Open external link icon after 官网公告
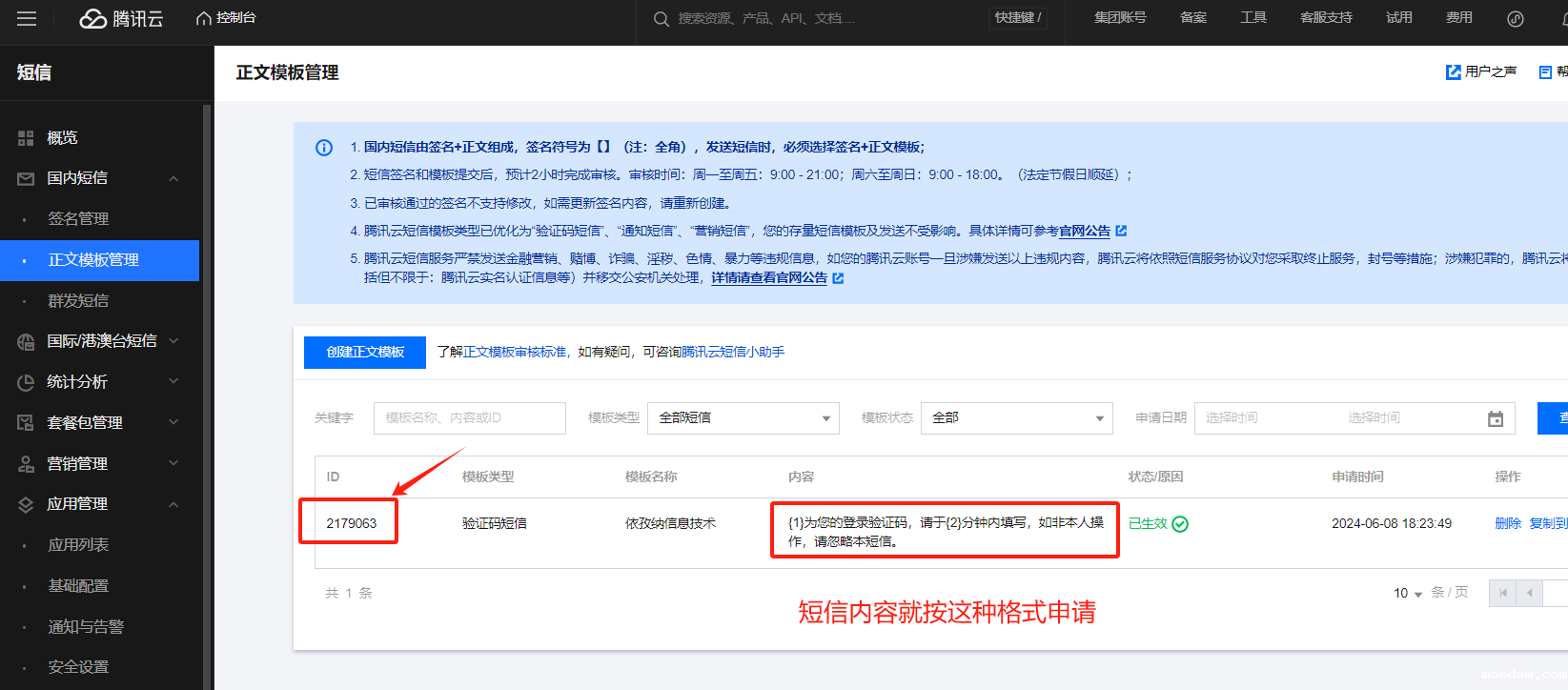The image size is (1568, 690). [x=1121, y=231]
